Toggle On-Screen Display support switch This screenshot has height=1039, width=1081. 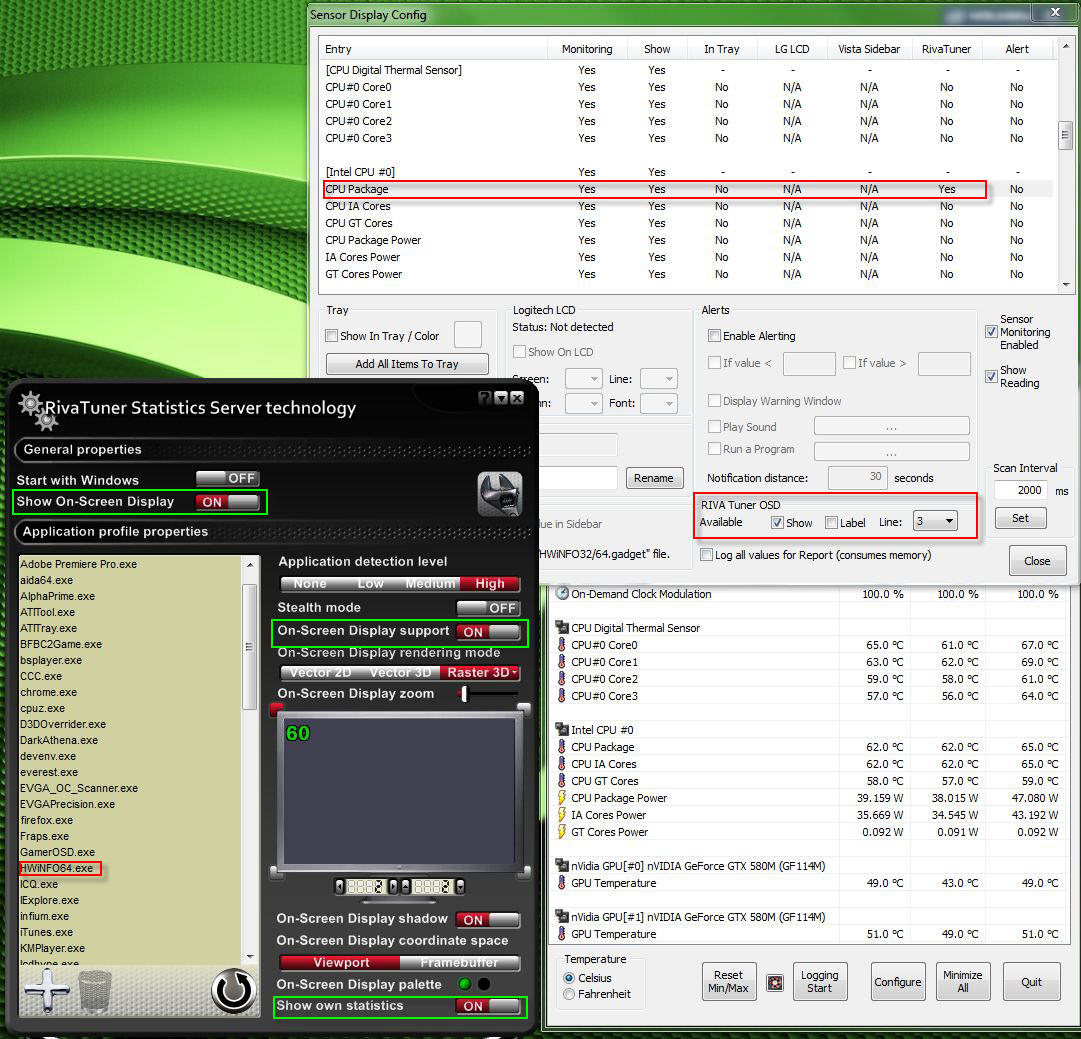tap(488, 632)
